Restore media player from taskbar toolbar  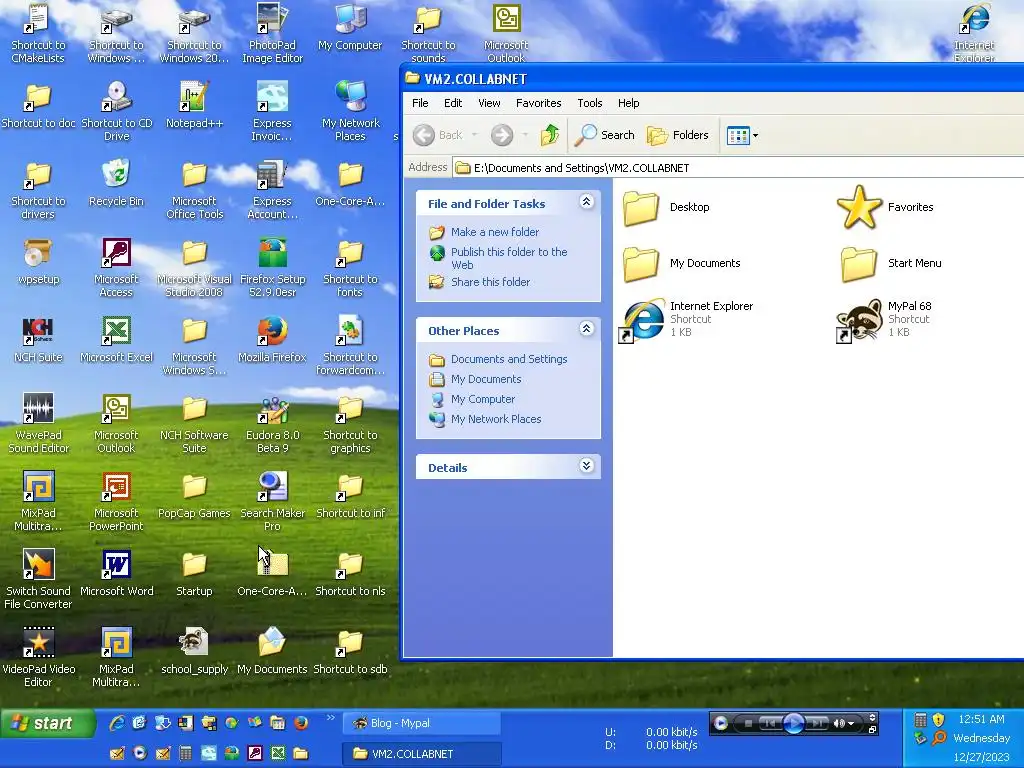pyautogui.click(x=872, y=729)
